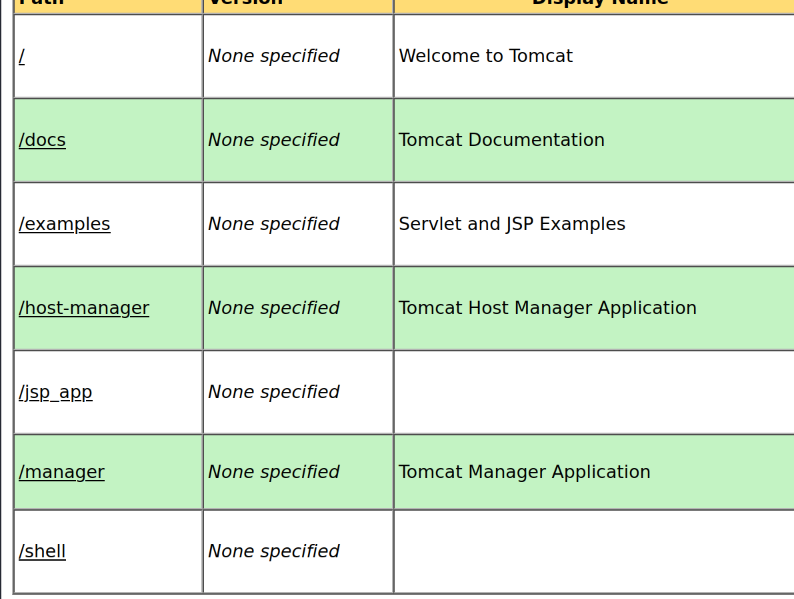794x599 pixels.
Task: Select the 'Tomcat Documentation' display name cell
Action: [501, 141]
